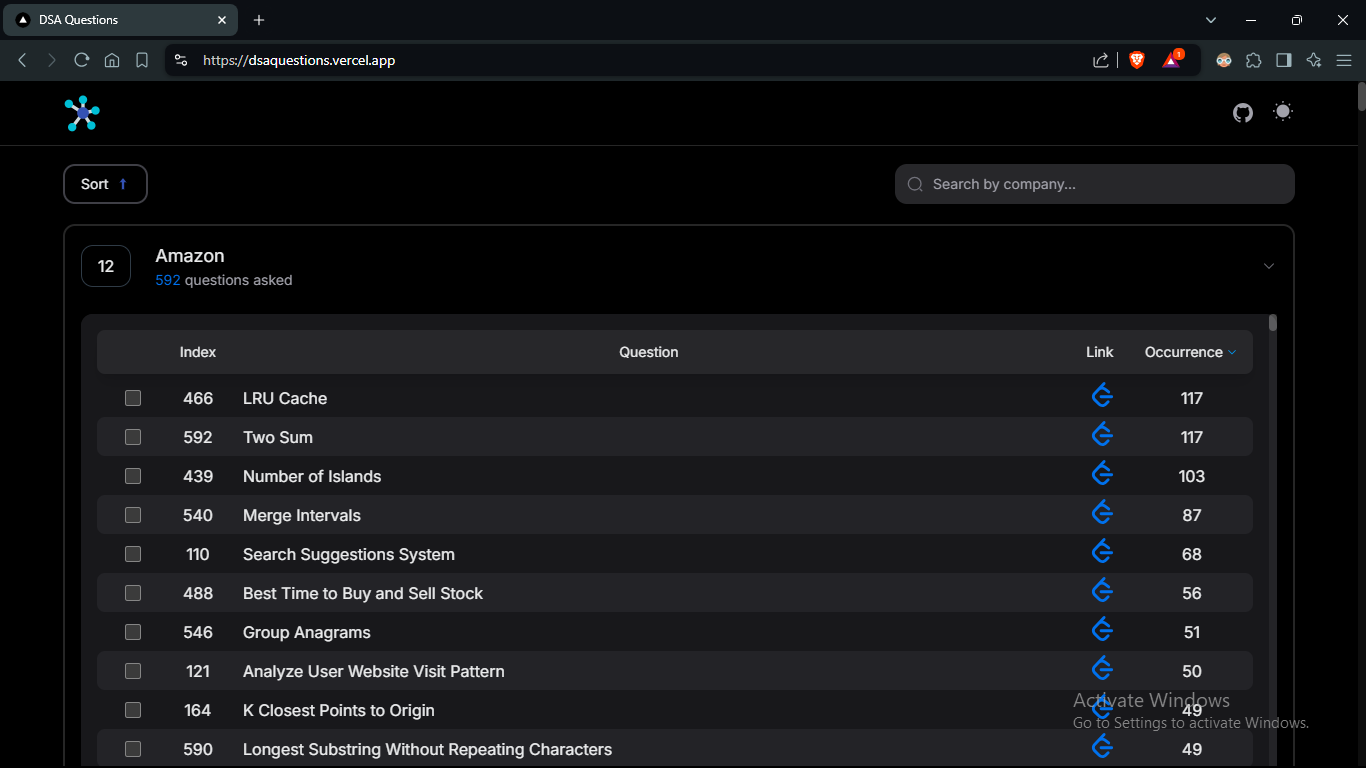1366x768 pixels.
Task: Click the page vertical scrollbar thumb
Action: (x=1362, y=97)
